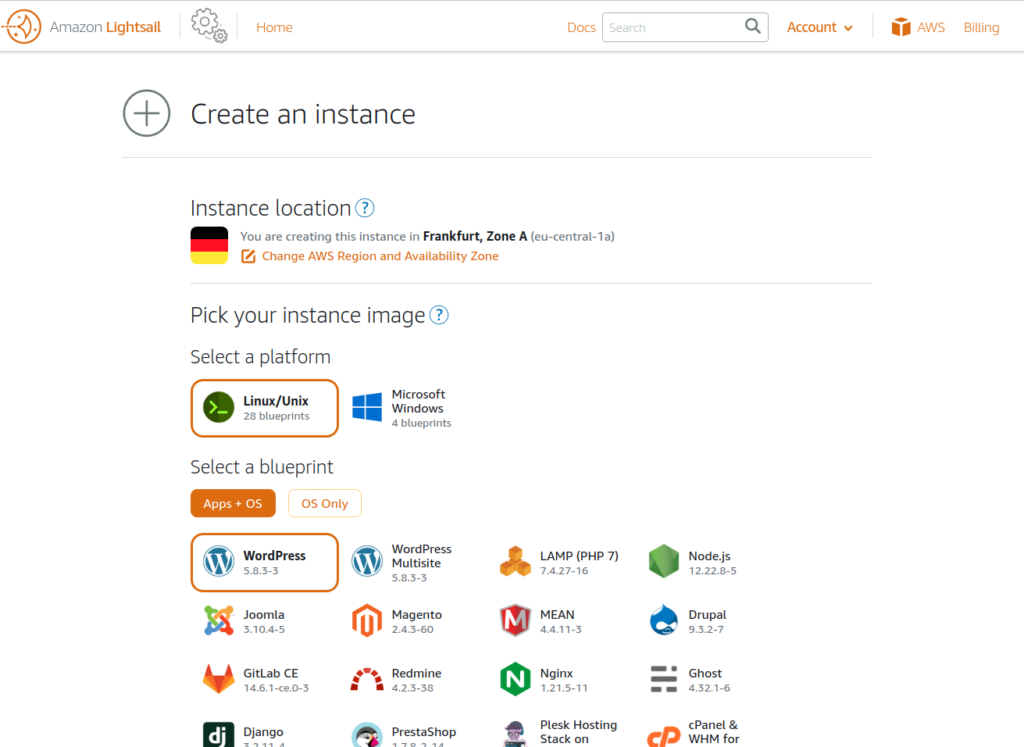
Task: Click the Magento logo icon
Action: pyautogui.click(x=367, y=620)
